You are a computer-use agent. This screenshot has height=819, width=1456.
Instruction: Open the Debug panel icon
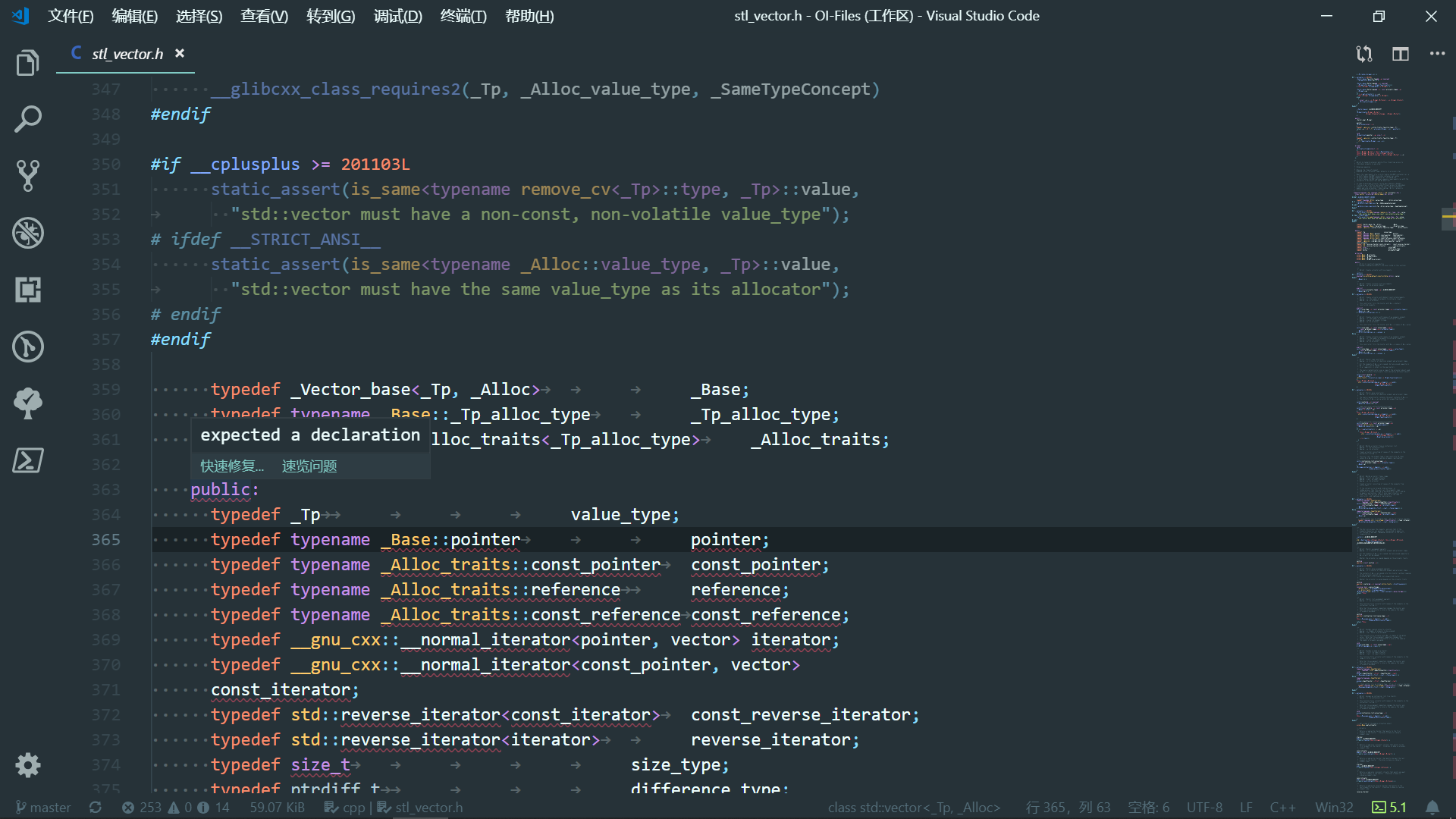[27, 233]
